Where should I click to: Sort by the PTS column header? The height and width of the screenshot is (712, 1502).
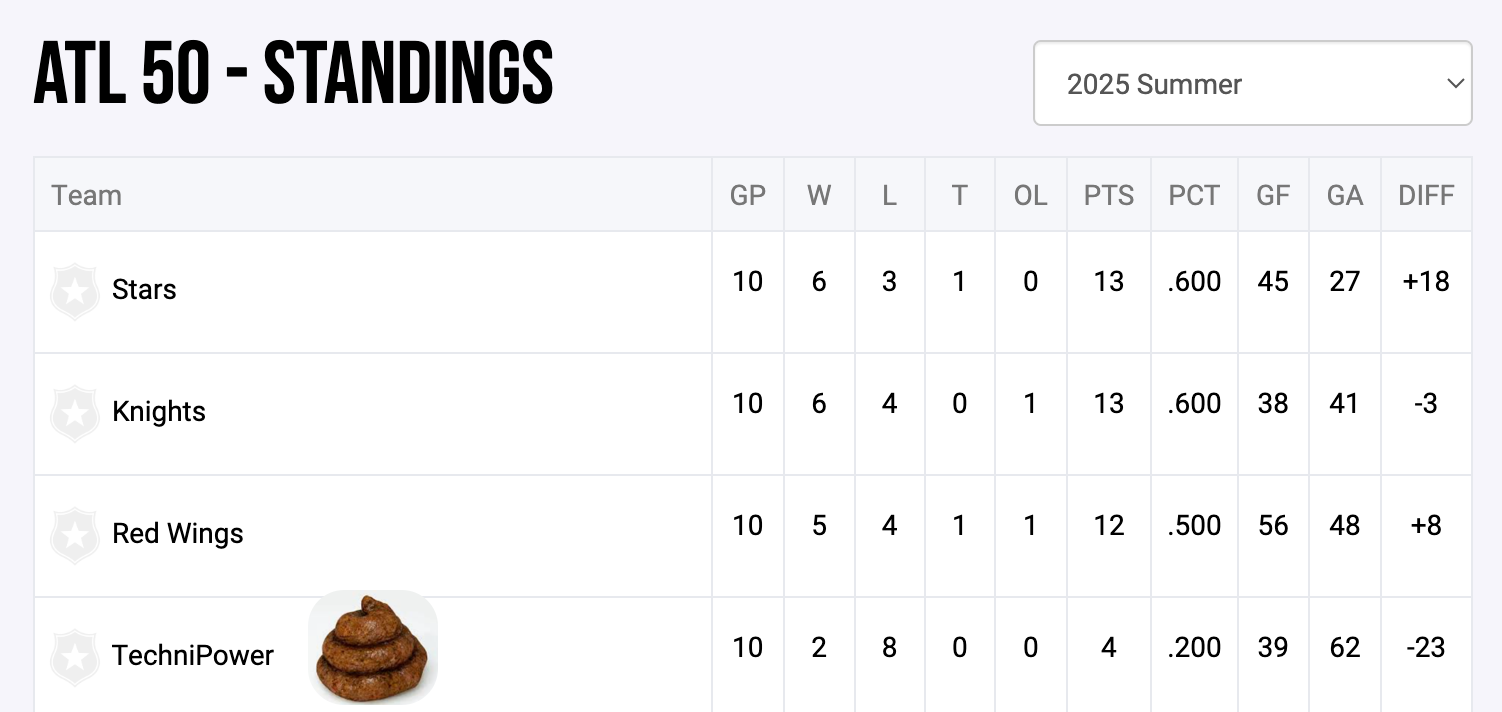tap(1109, 195)
